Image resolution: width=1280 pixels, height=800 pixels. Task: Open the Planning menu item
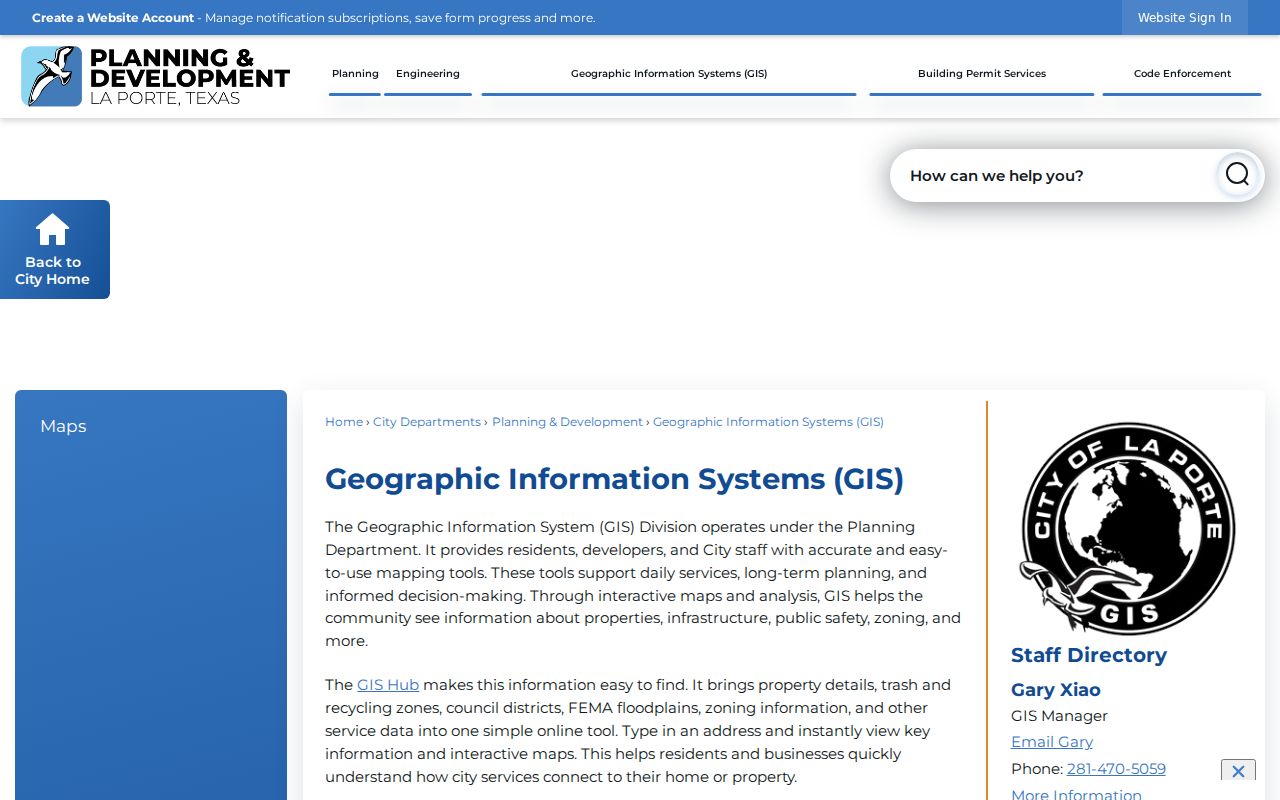point(355,74)
